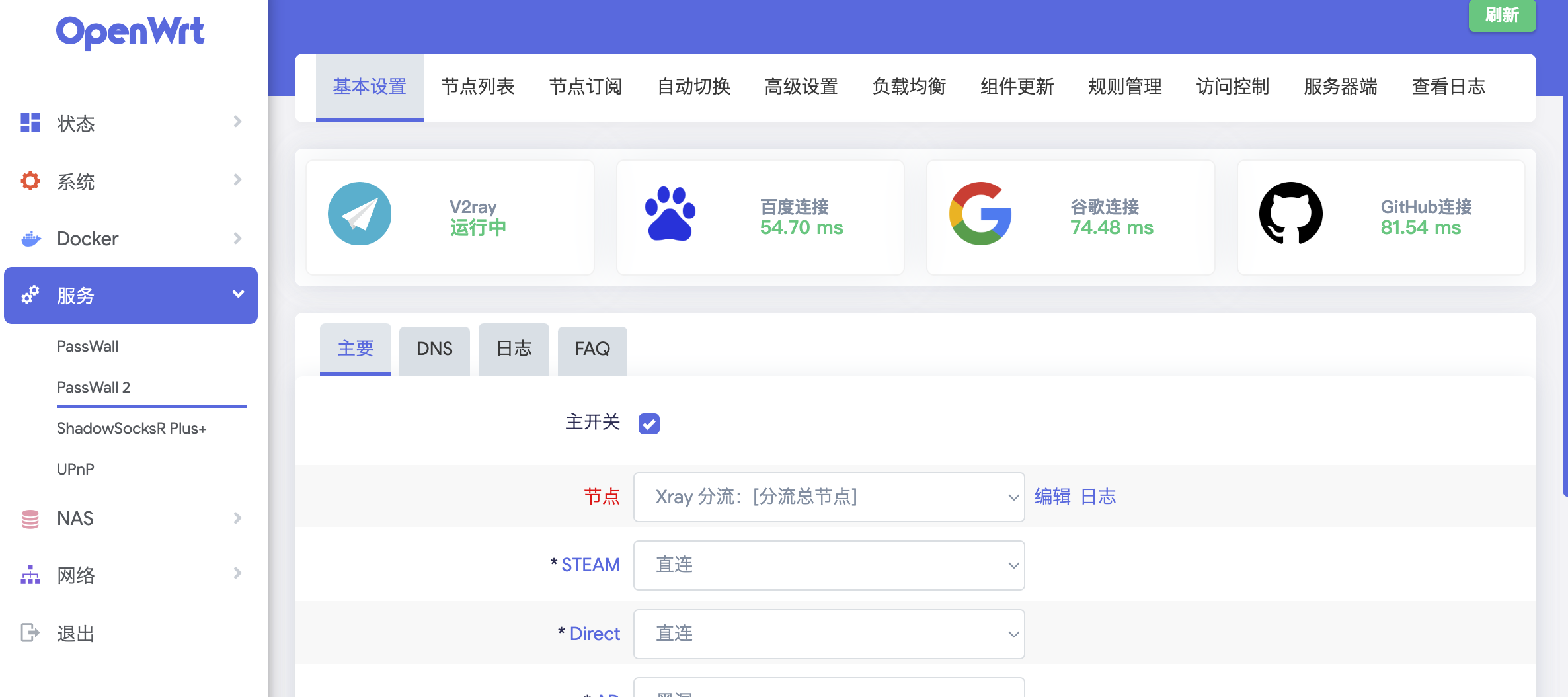Click the 编辑 link beside 节点
Image resolution: width=1568 pixels, height=697 pixels.
(1052, 497)
